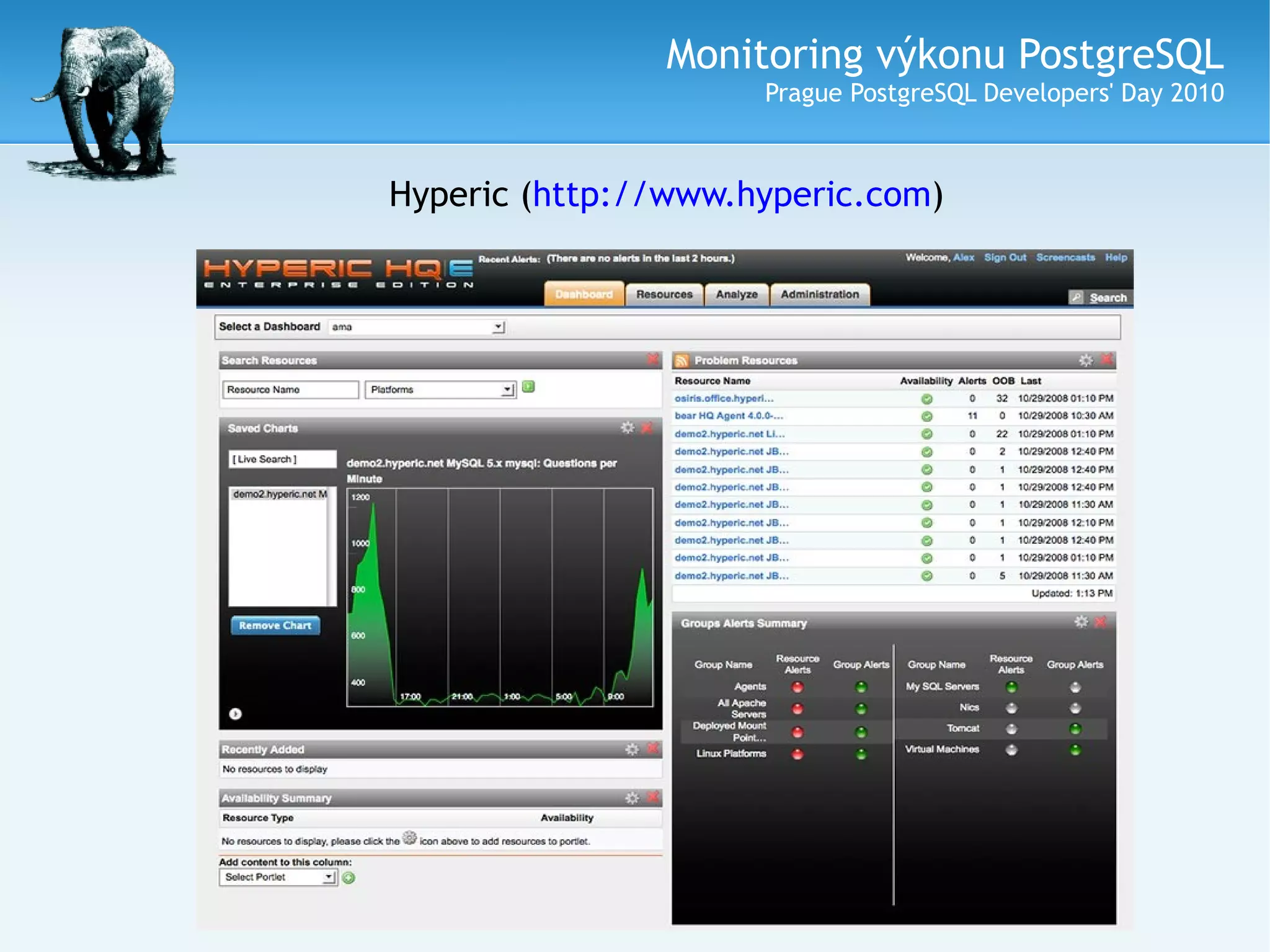Viewport: 1270px width, 952px height.
Task: Click the Search button in the header
Action: [x=1101, y=298]
